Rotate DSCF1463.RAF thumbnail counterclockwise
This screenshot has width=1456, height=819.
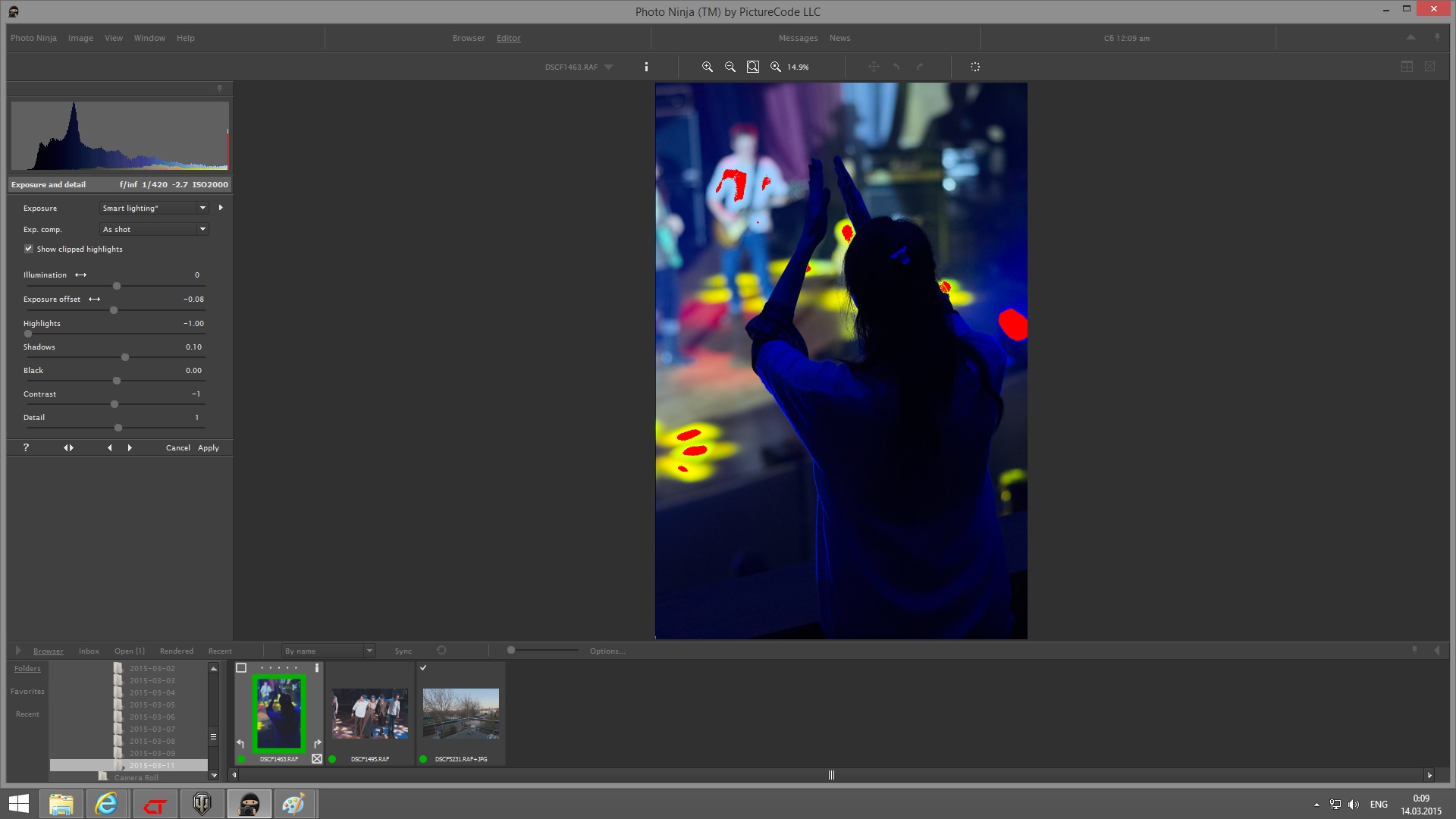pos(240,744)
